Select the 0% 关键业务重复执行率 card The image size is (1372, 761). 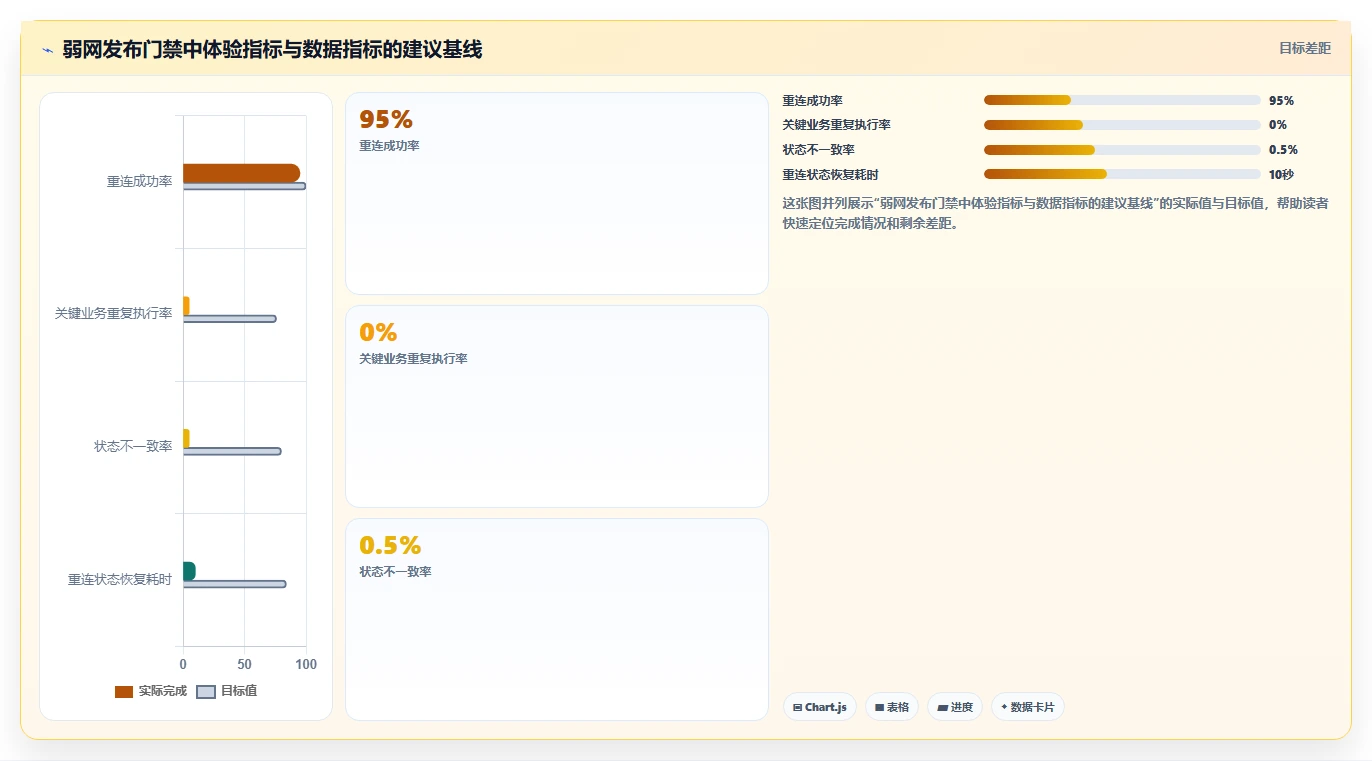557,407
